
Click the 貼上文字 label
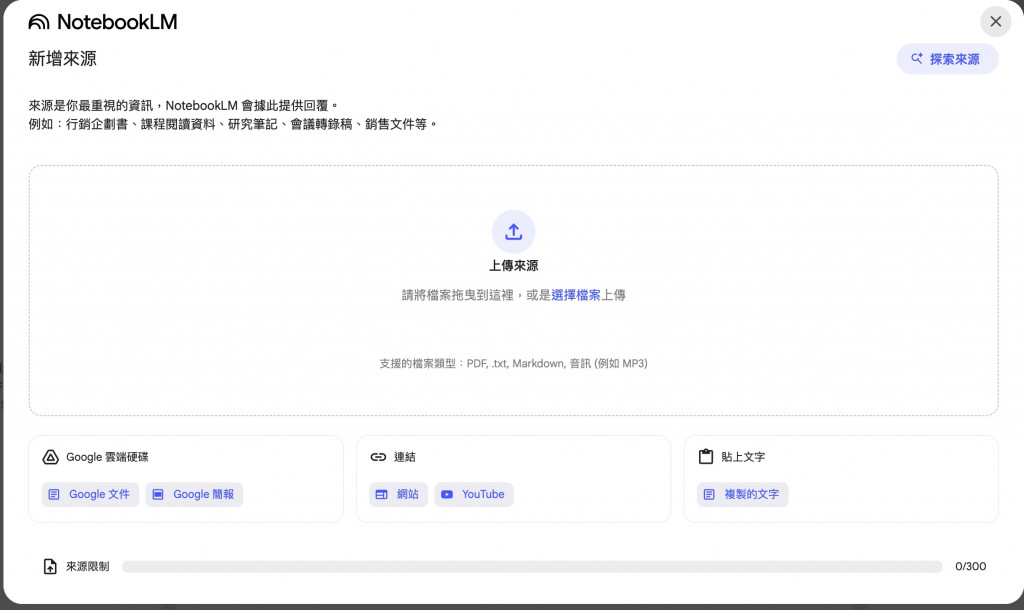(x=743, y=457)
